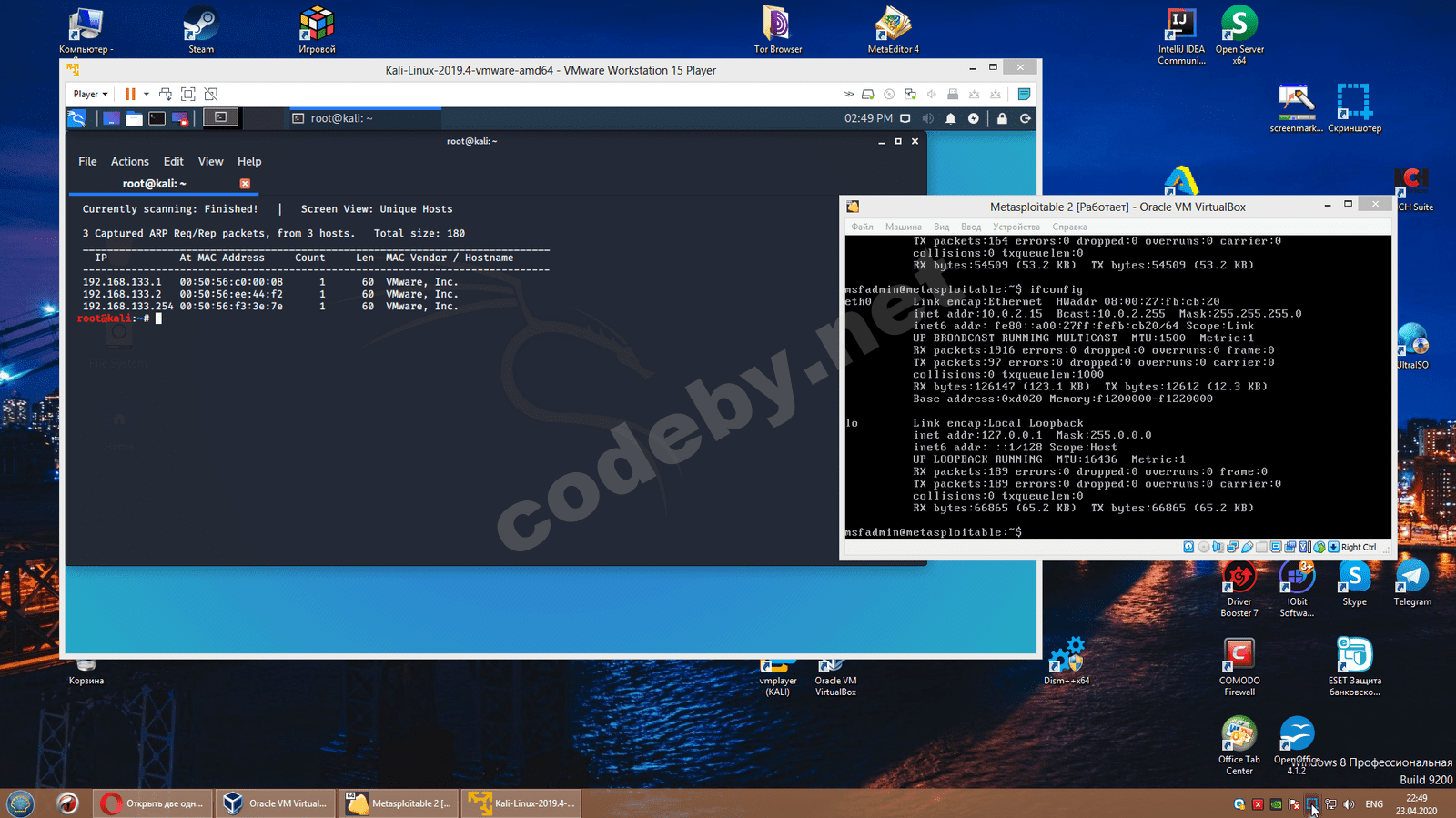Open the file manager in Kali panel
1456x818 pixels.
pos(134,118)
